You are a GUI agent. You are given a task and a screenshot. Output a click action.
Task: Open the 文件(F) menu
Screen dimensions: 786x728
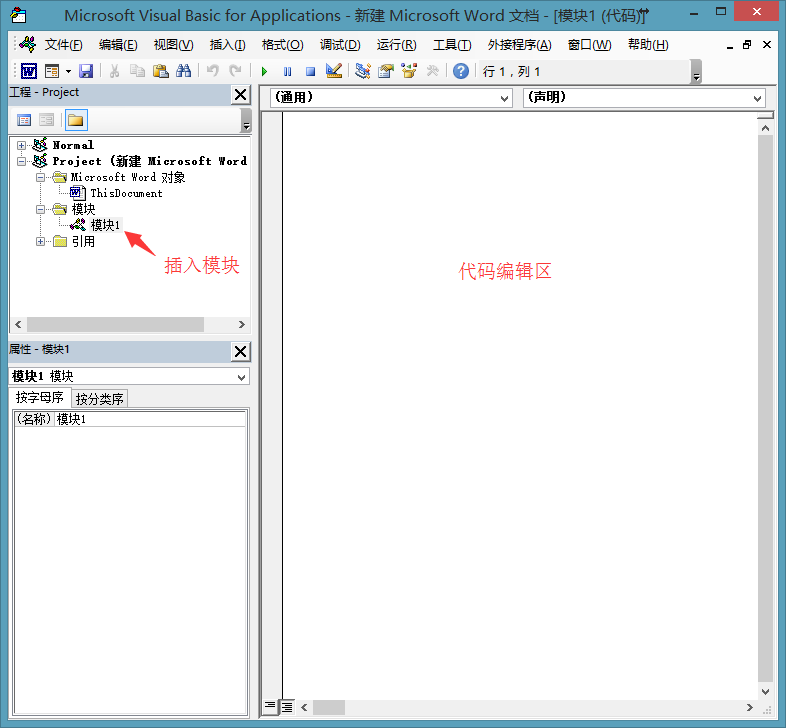point(63,45)
